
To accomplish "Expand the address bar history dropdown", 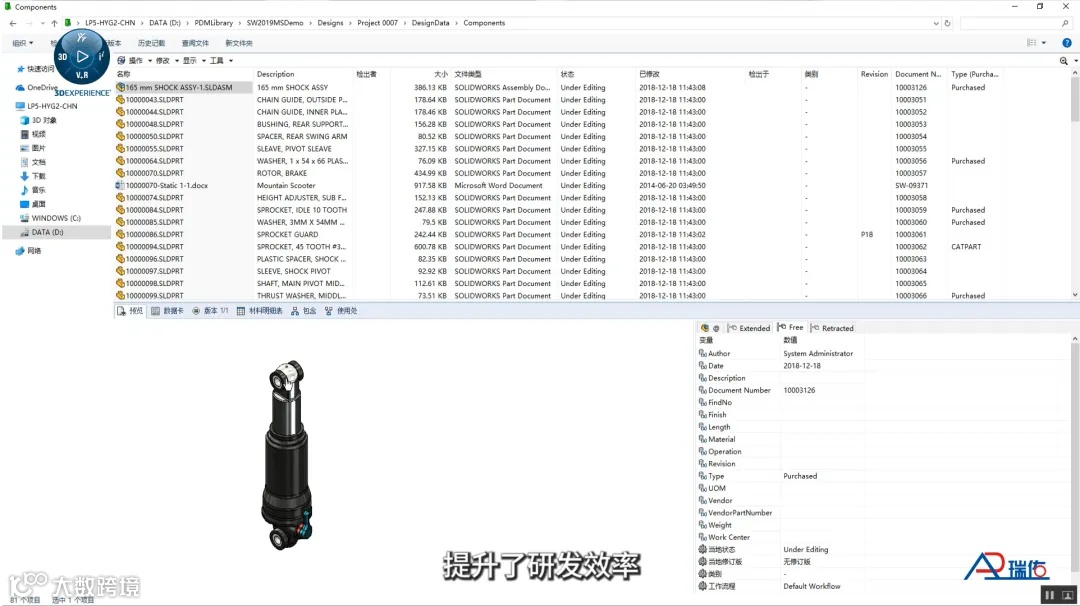I will [935, 23].
